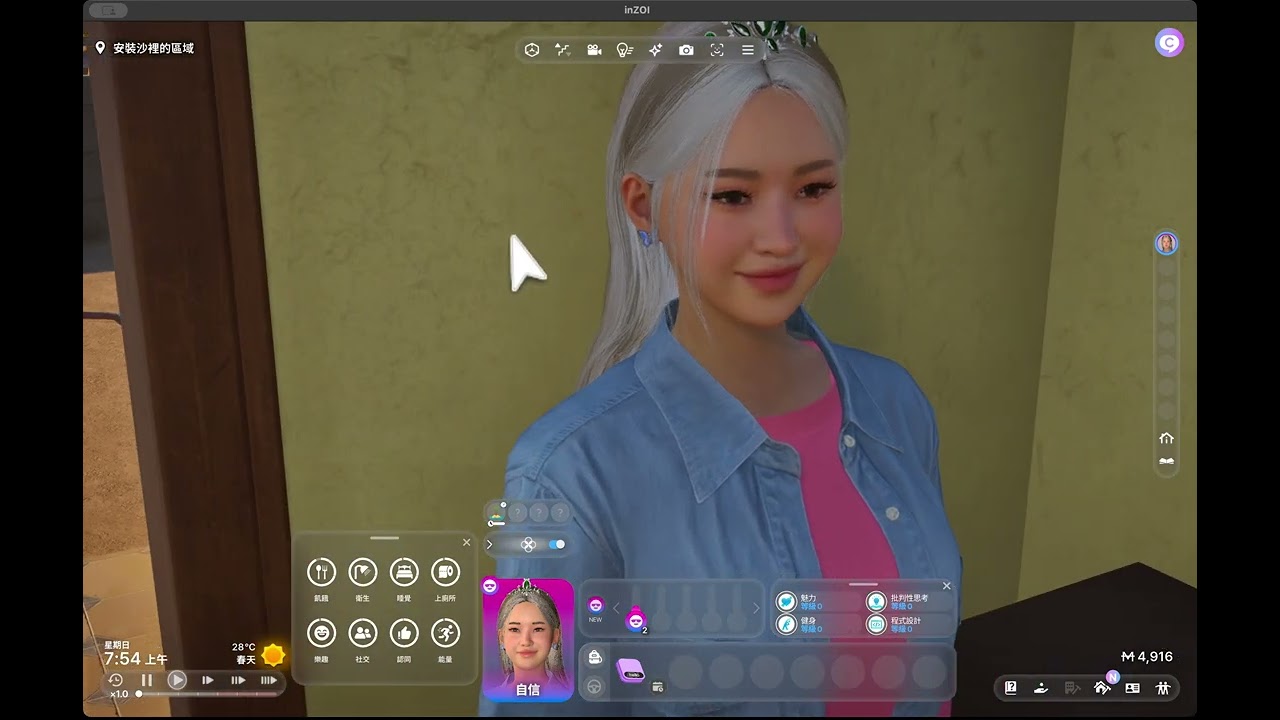Toggle the blue switch beside the clover icon
The width and height of the screenshot is (1280, 720).
557,544
